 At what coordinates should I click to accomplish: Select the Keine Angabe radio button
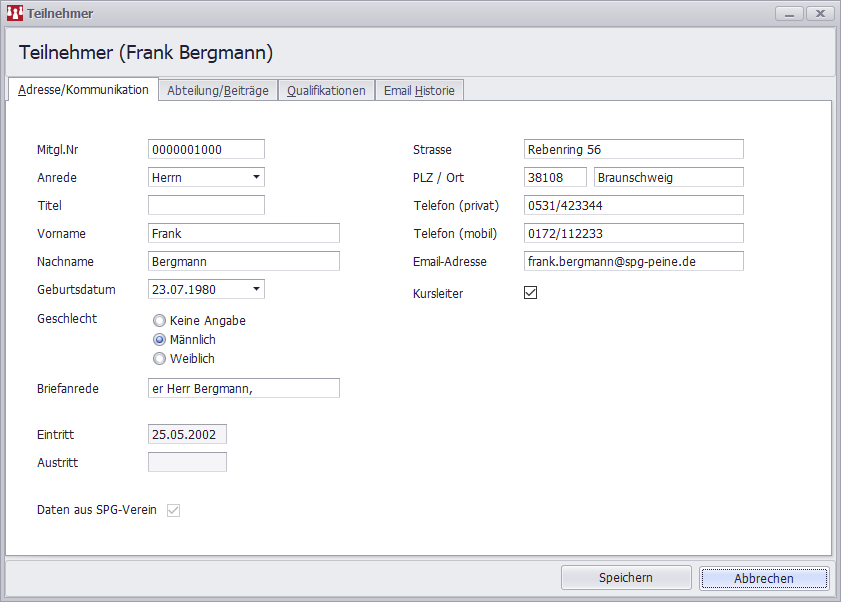click(x=159, y=320)
